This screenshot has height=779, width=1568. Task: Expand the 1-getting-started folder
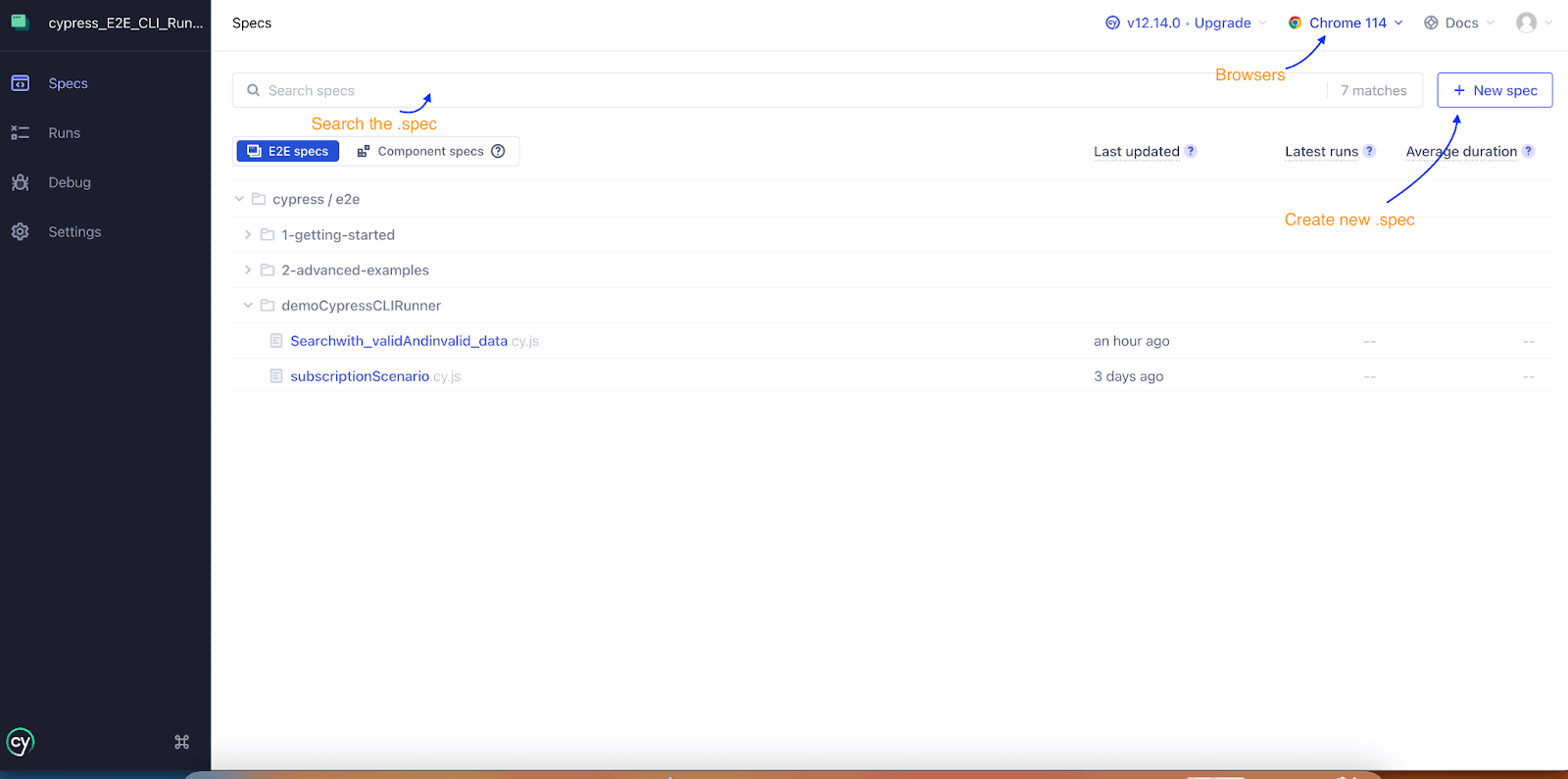248,235
